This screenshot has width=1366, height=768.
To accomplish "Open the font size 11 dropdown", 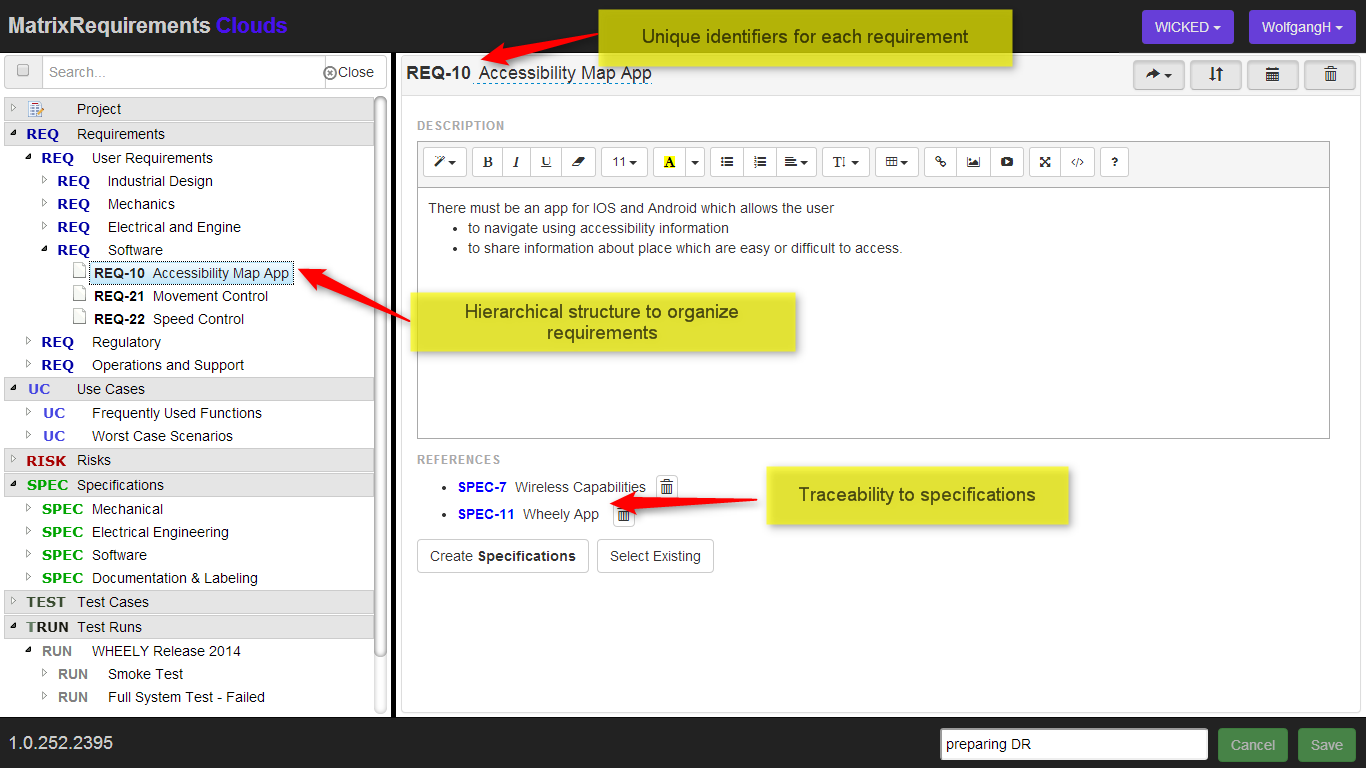I will (x=625, y=162).
